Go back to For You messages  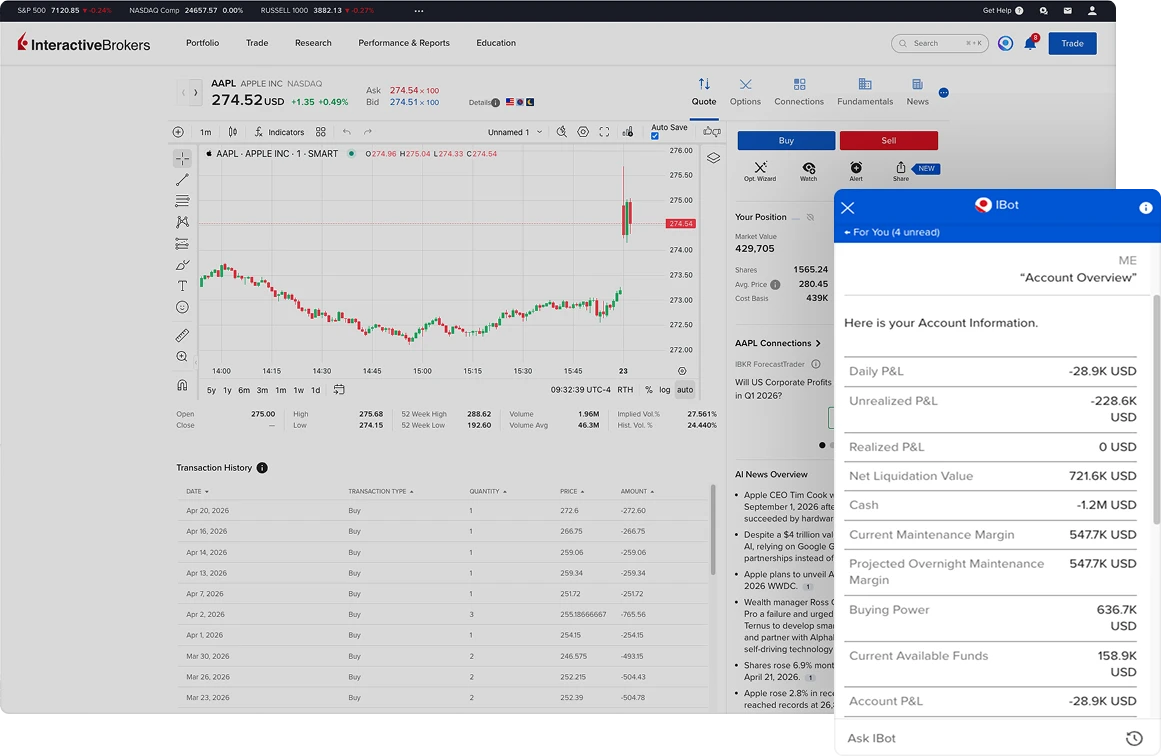[892, 233]
